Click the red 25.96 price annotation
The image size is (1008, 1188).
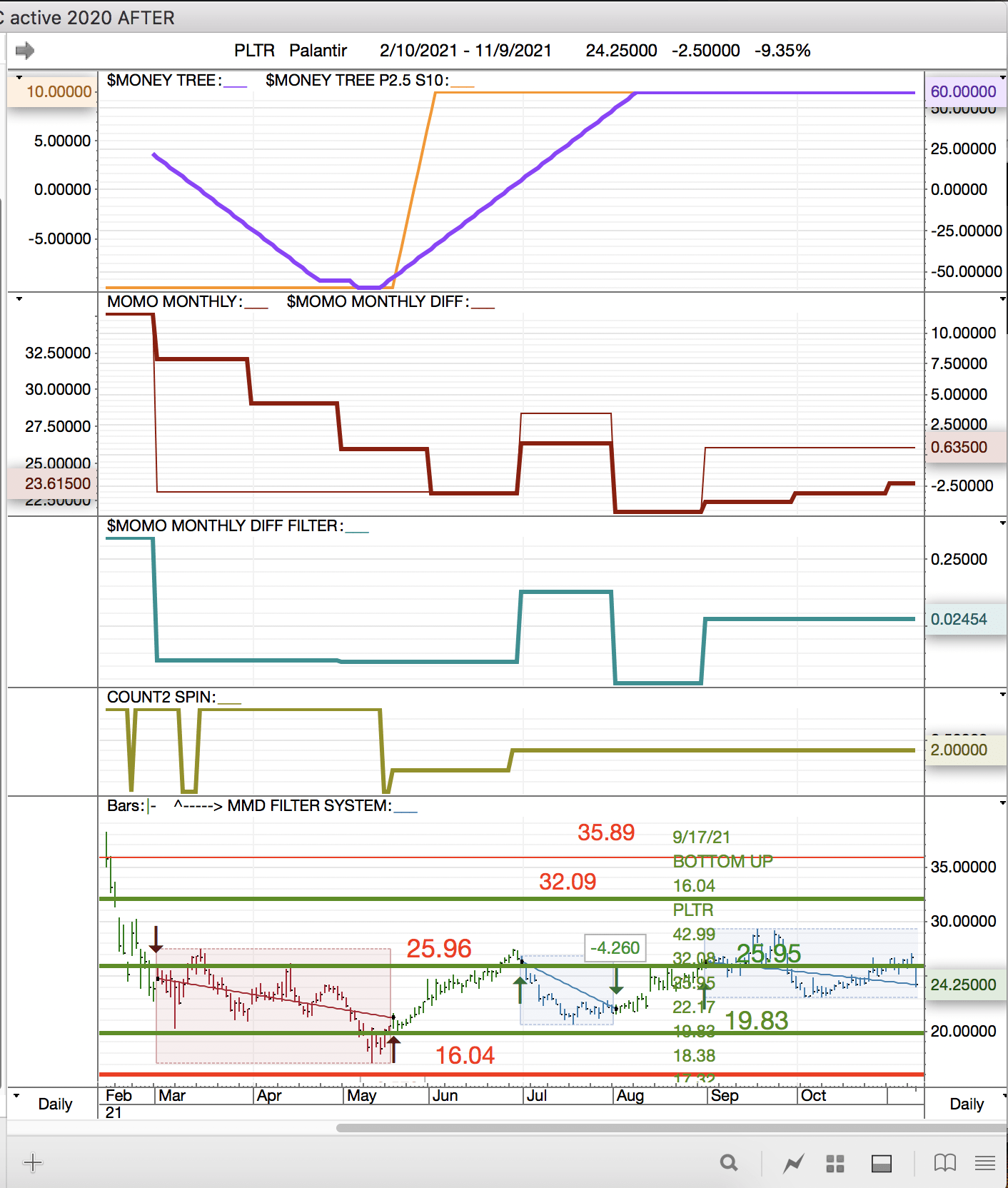[439, 949]
